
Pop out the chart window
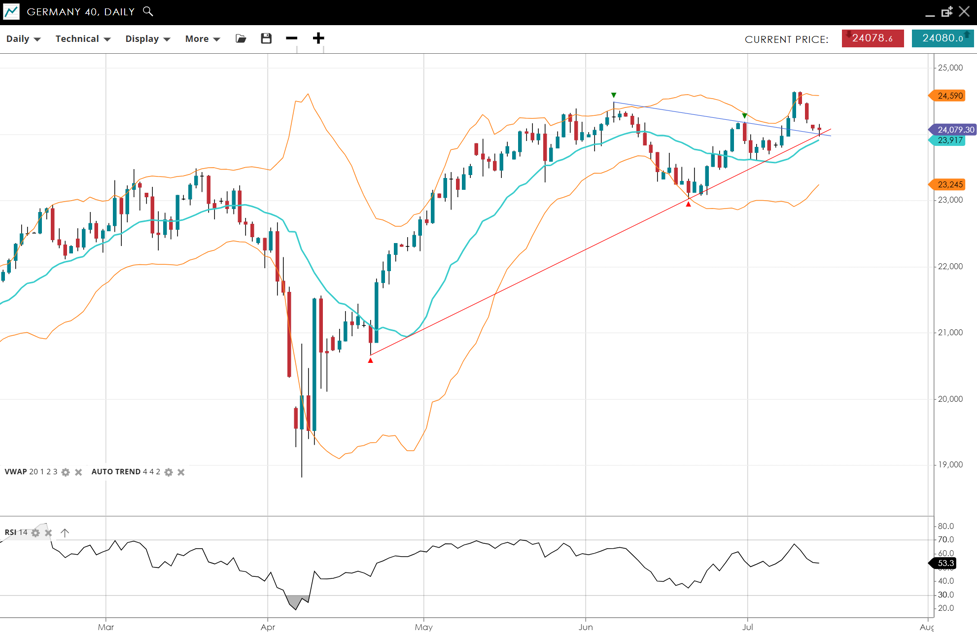(946, 12)
